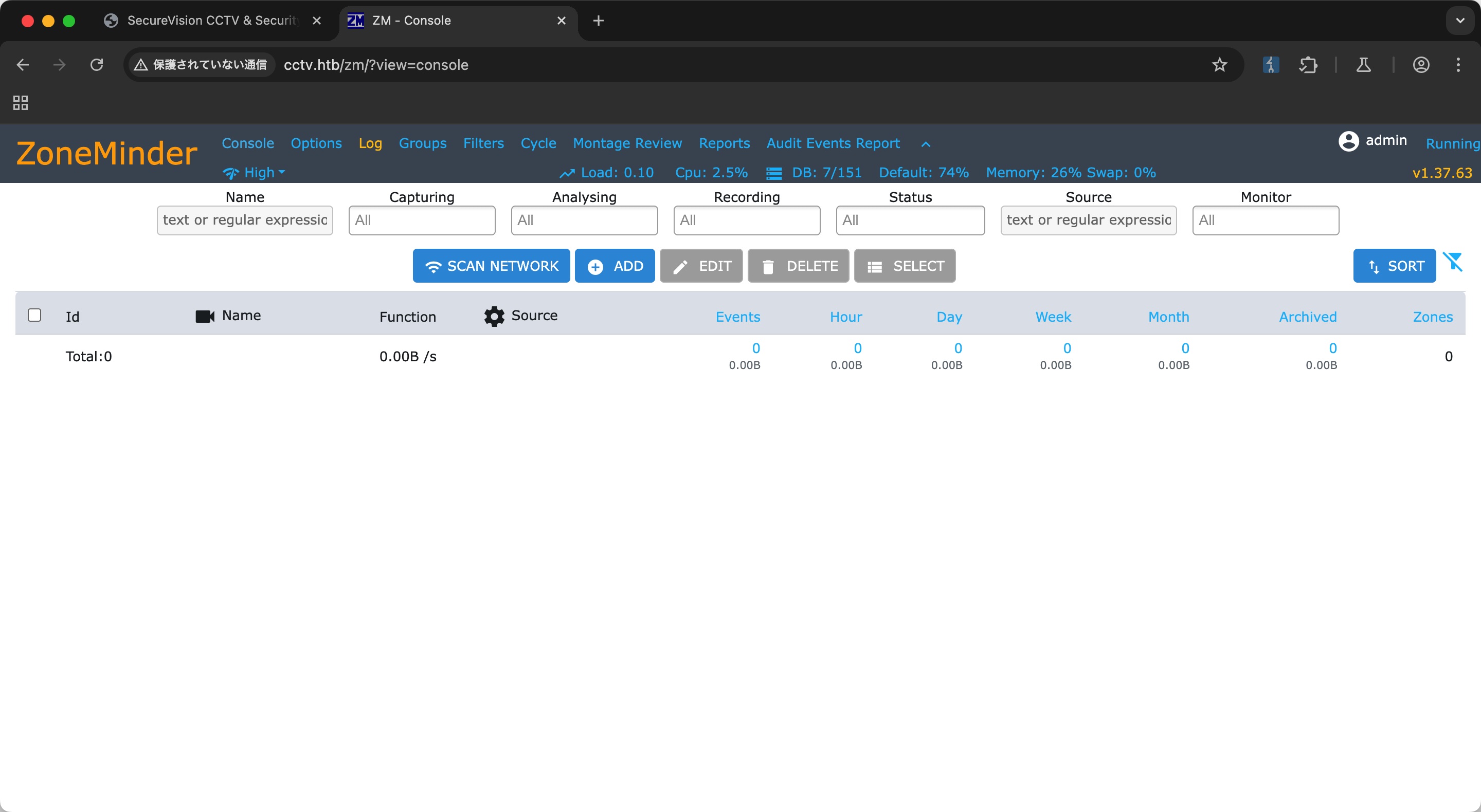Screen dimensions: 1481x812
Task: Click the gear icon in the Source column
Action: click(494, 316)
